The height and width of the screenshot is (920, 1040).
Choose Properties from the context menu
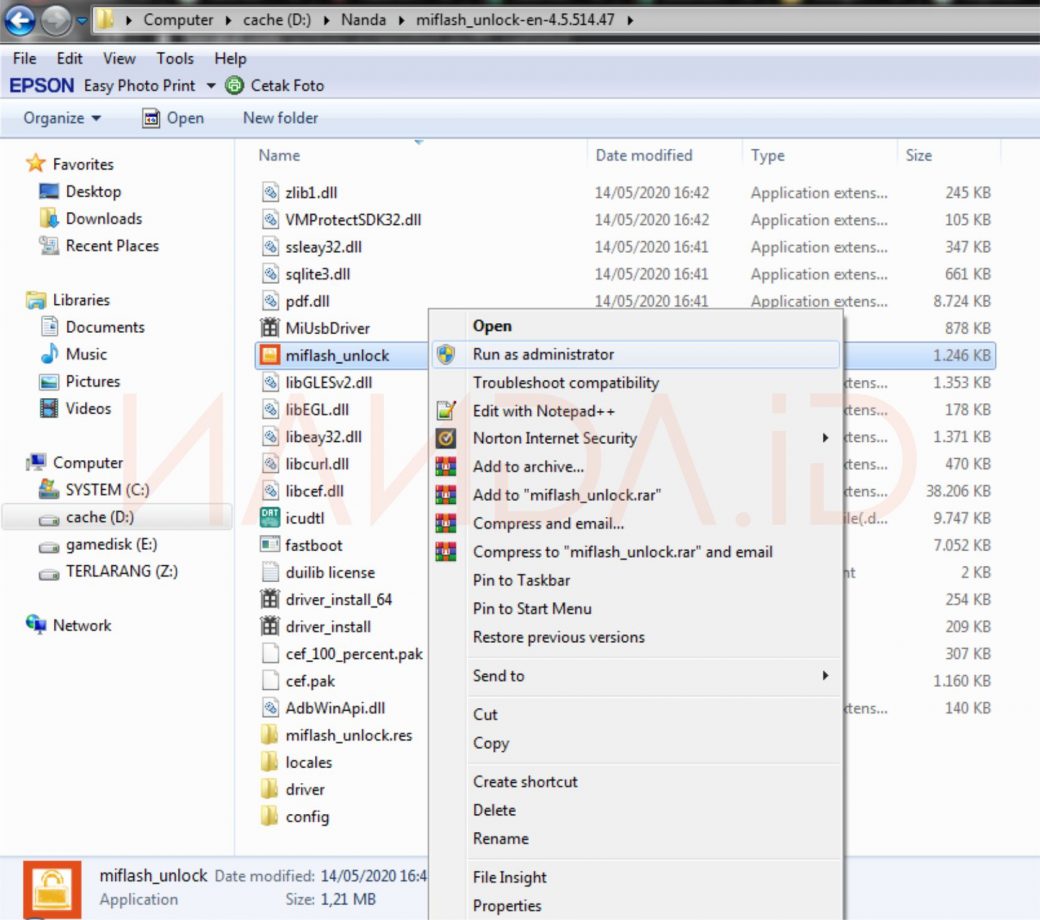point(507,905)
